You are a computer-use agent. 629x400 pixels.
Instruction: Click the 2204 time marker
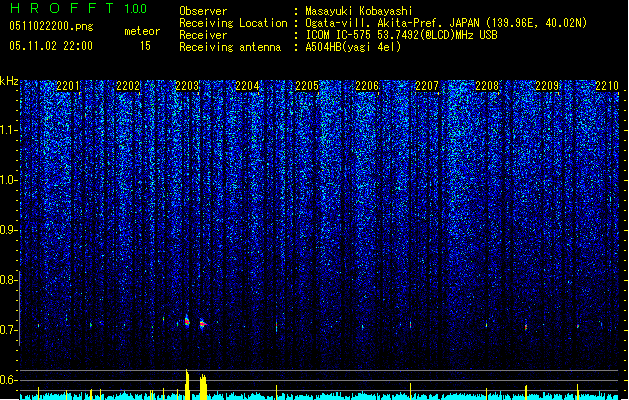click(x=248, y=86)
